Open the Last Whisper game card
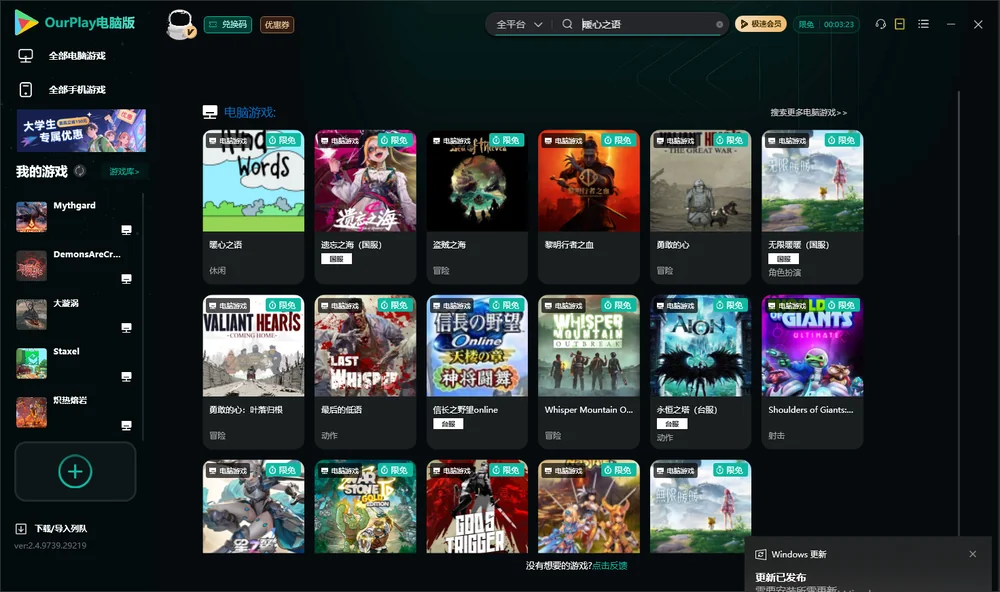The width and height of the screenshot is (1000, 592). (365, 372)
